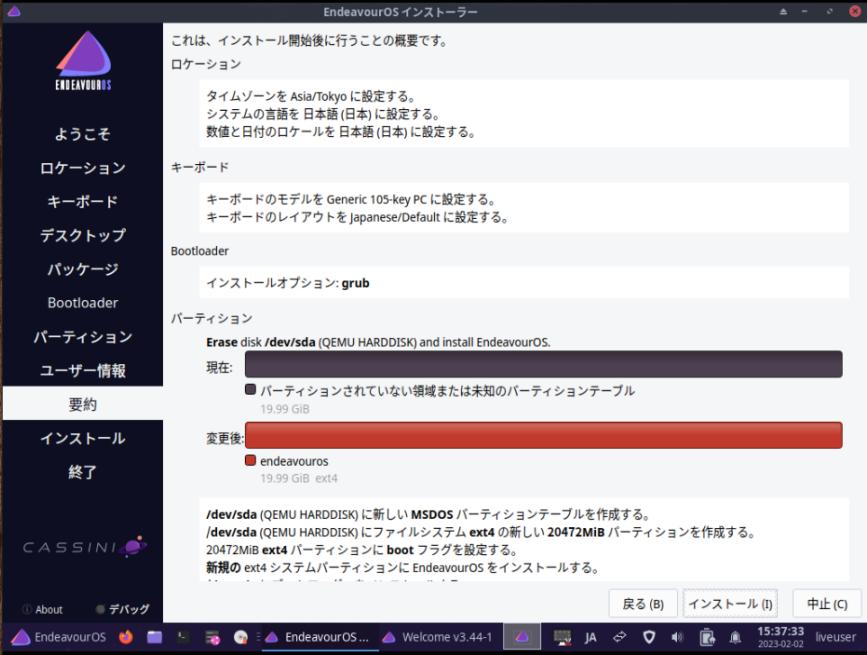The width and height of the screenshot is (867, 655).
Task: Switch to the Welcome v3.44-1 taskbar window
Action: [438, 637]
